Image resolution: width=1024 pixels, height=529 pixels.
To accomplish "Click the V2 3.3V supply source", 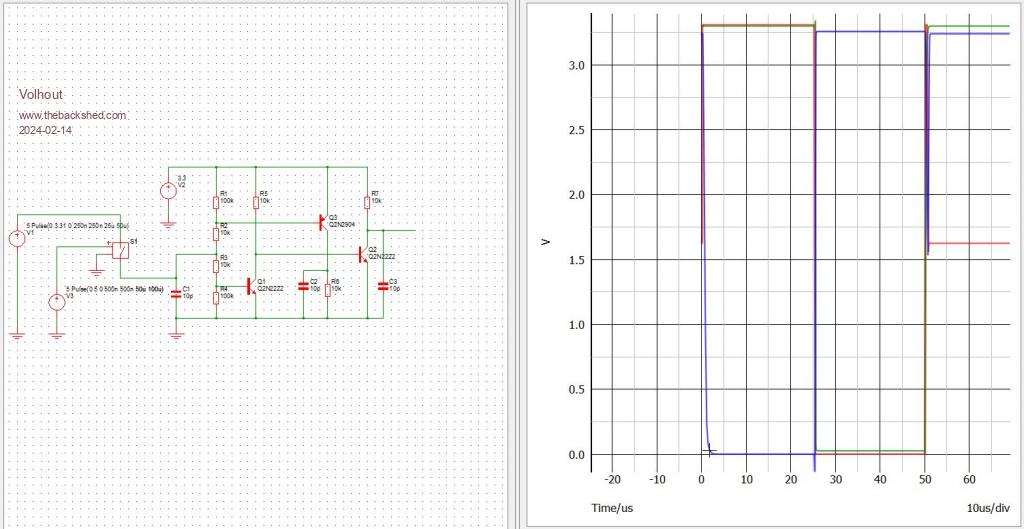I will (168, 190).
